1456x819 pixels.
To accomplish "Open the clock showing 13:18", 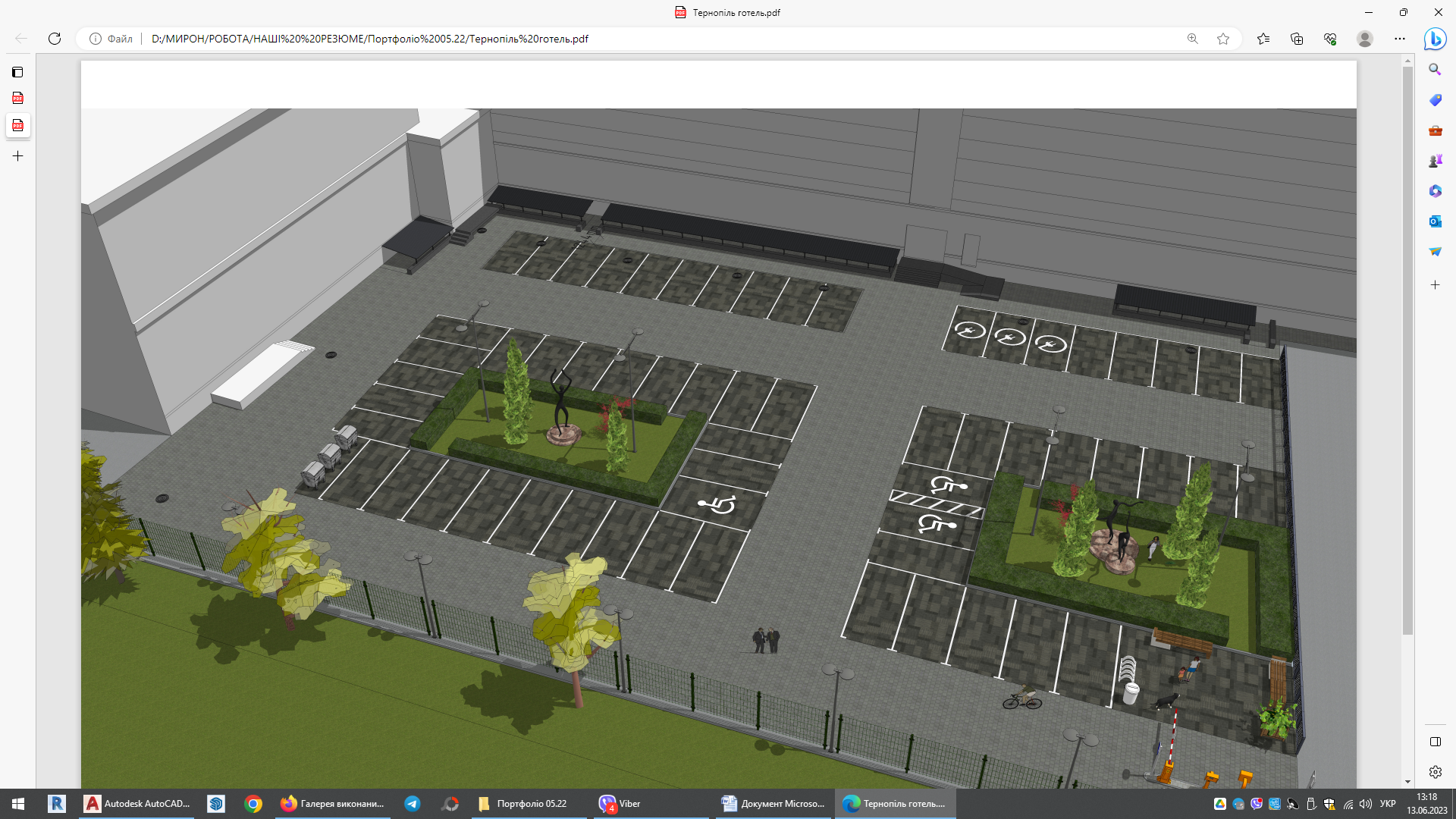I will pyautogui.click(x=1426, y=804).
